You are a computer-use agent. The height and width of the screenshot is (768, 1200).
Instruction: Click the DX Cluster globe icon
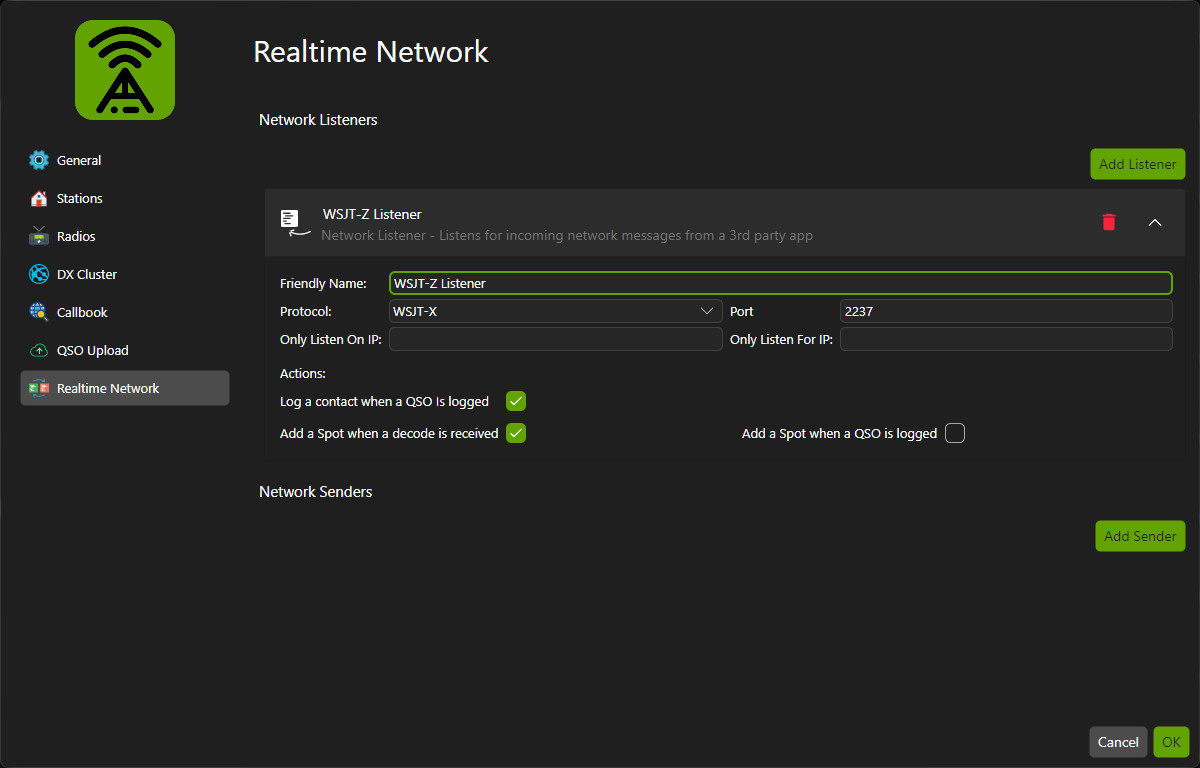[x=39, y=274]
